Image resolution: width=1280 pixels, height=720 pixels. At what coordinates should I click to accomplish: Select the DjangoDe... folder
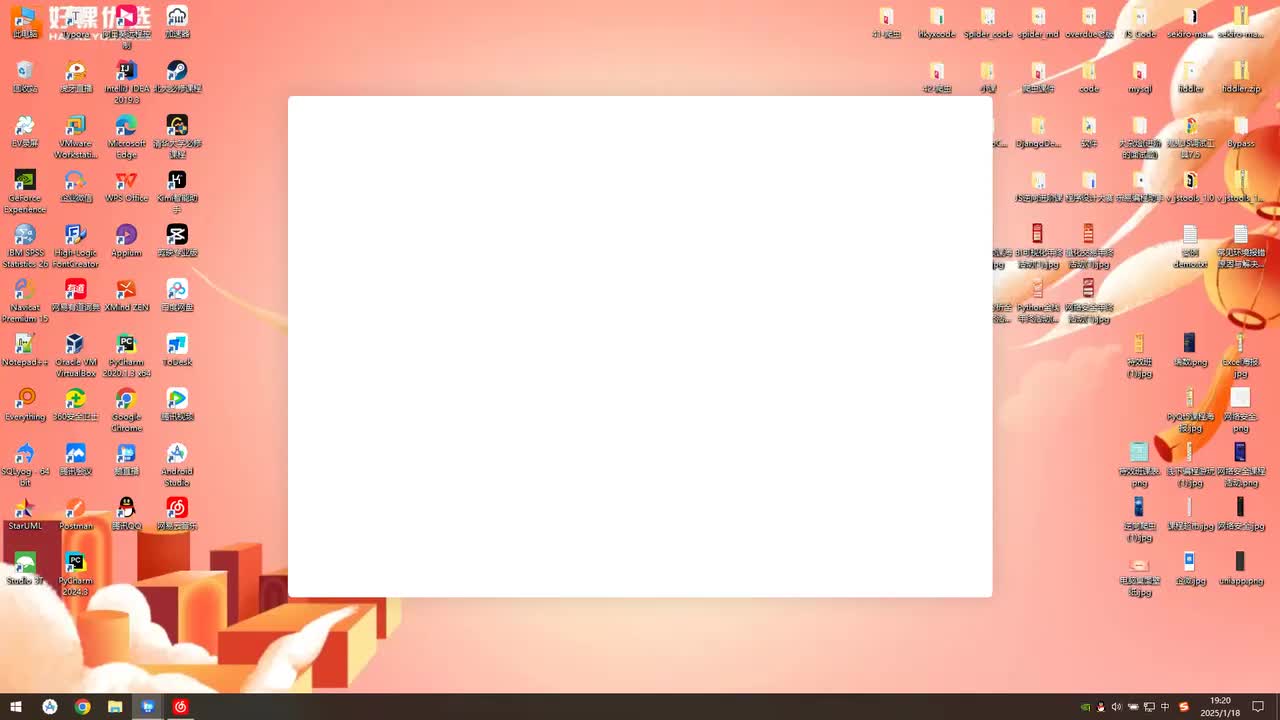tap(1038, 132)
